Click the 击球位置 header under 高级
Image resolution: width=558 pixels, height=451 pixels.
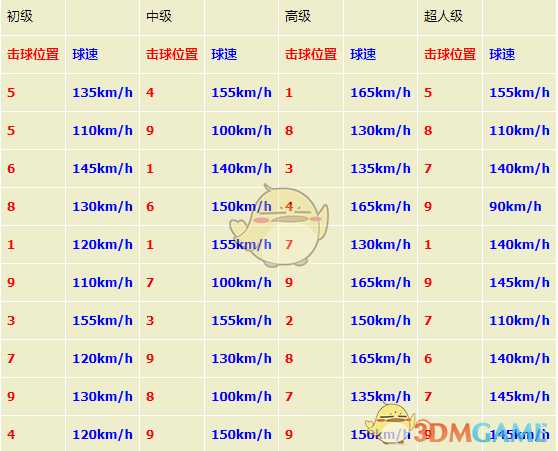[x=311, y=54]
